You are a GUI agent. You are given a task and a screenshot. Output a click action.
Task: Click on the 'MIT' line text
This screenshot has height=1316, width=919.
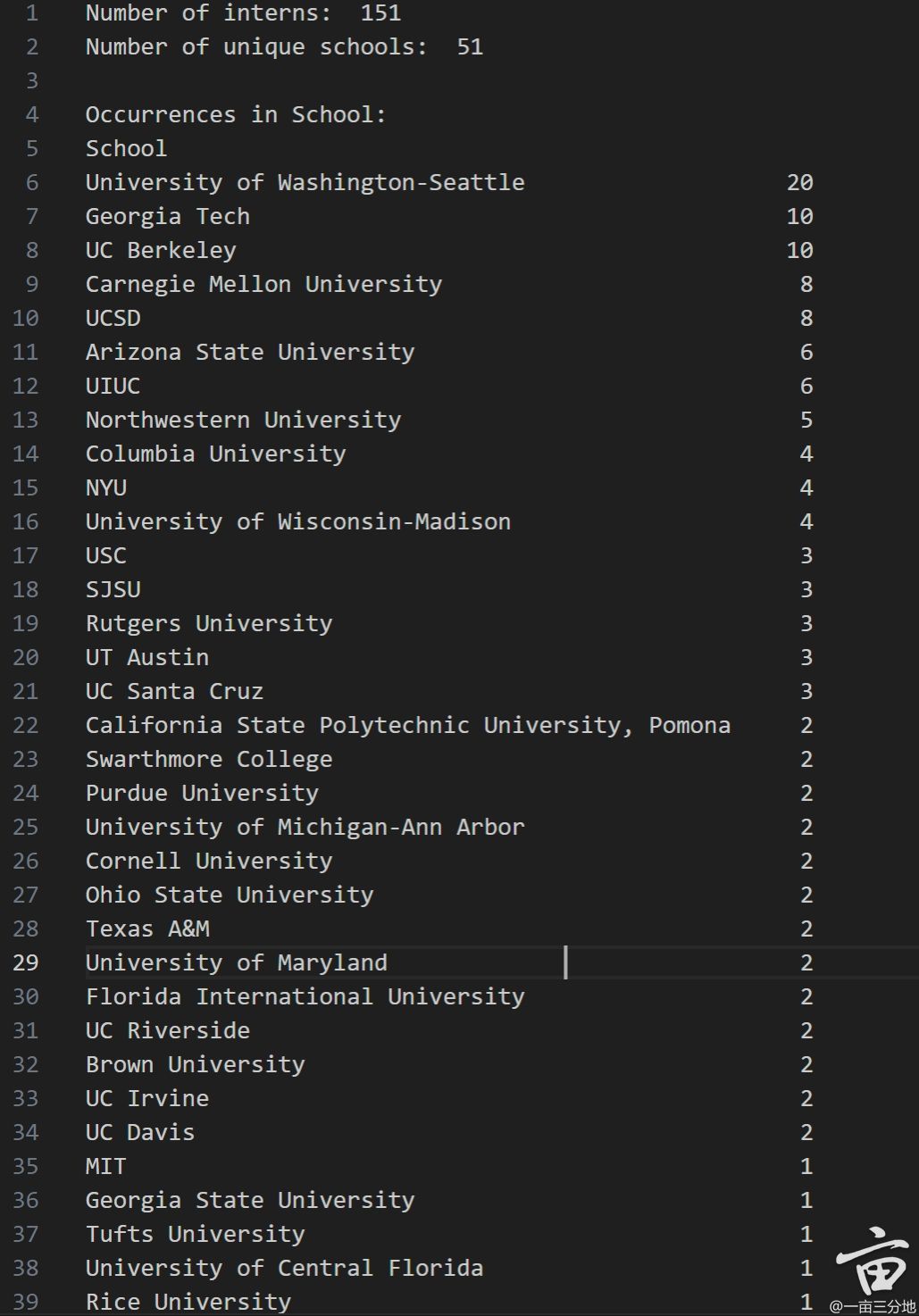click(105, 1166)
